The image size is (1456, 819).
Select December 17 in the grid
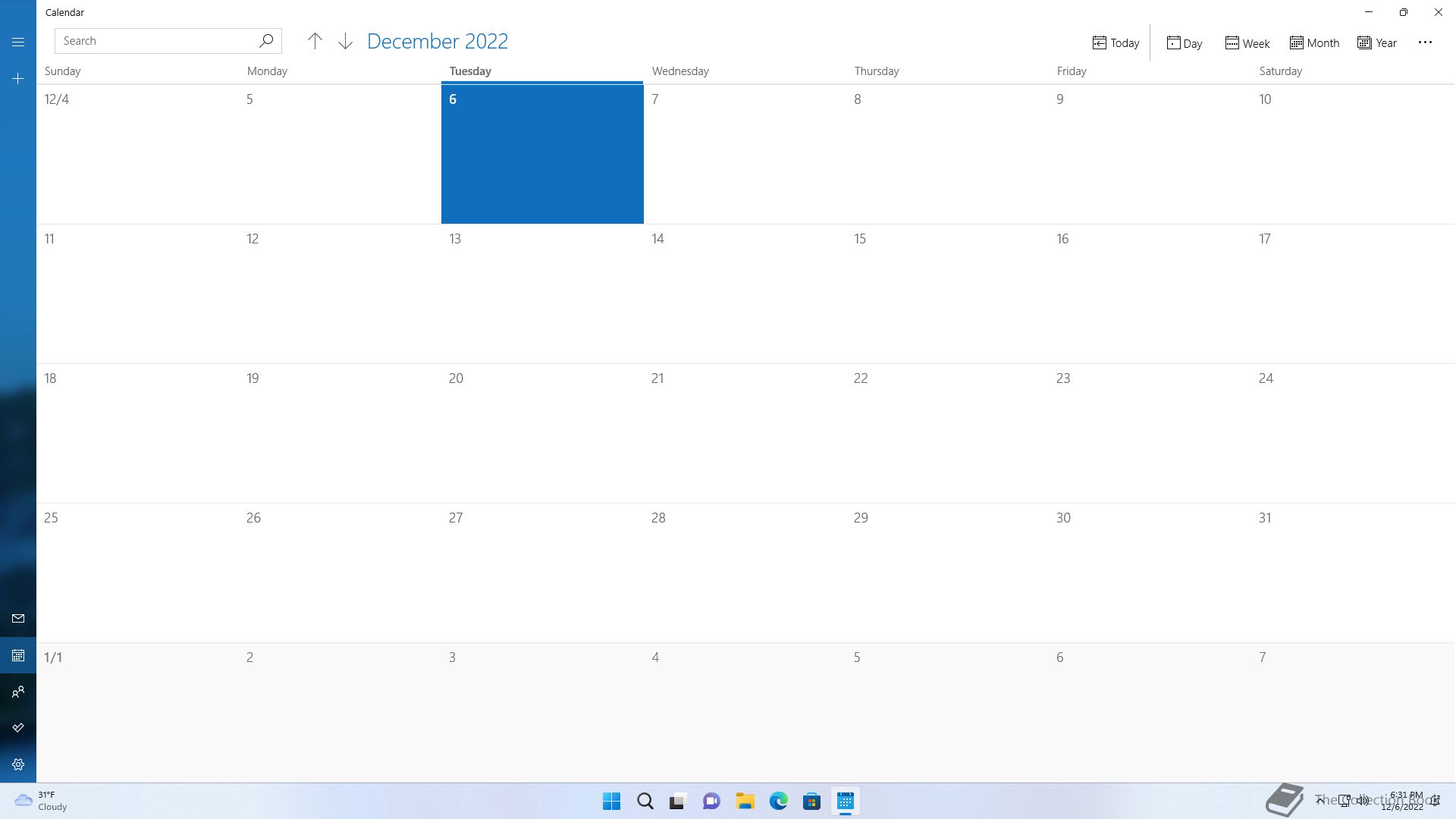(x=1353, y=293)
